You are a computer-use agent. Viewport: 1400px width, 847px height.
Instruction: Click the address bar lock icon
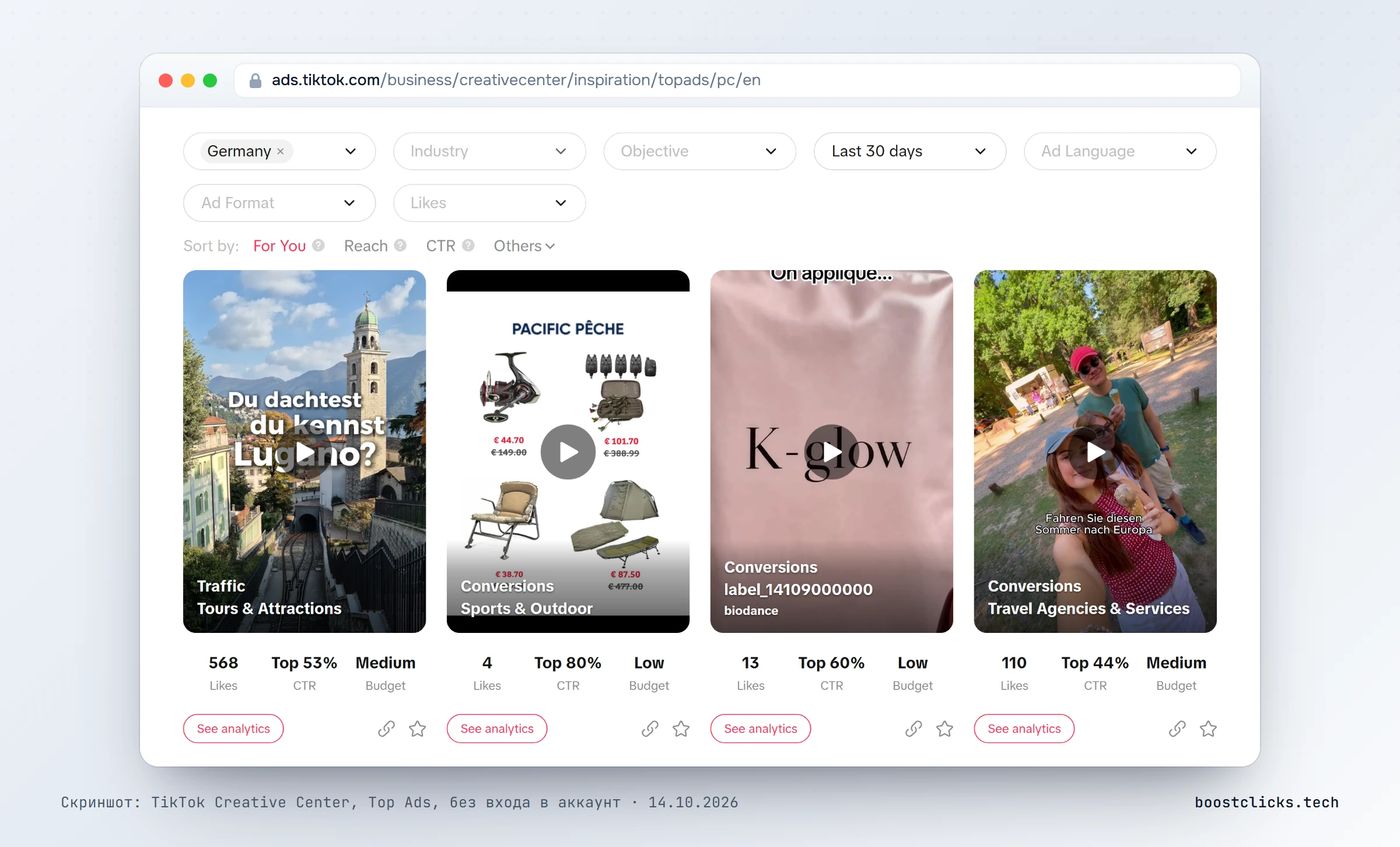pos(255,80)
